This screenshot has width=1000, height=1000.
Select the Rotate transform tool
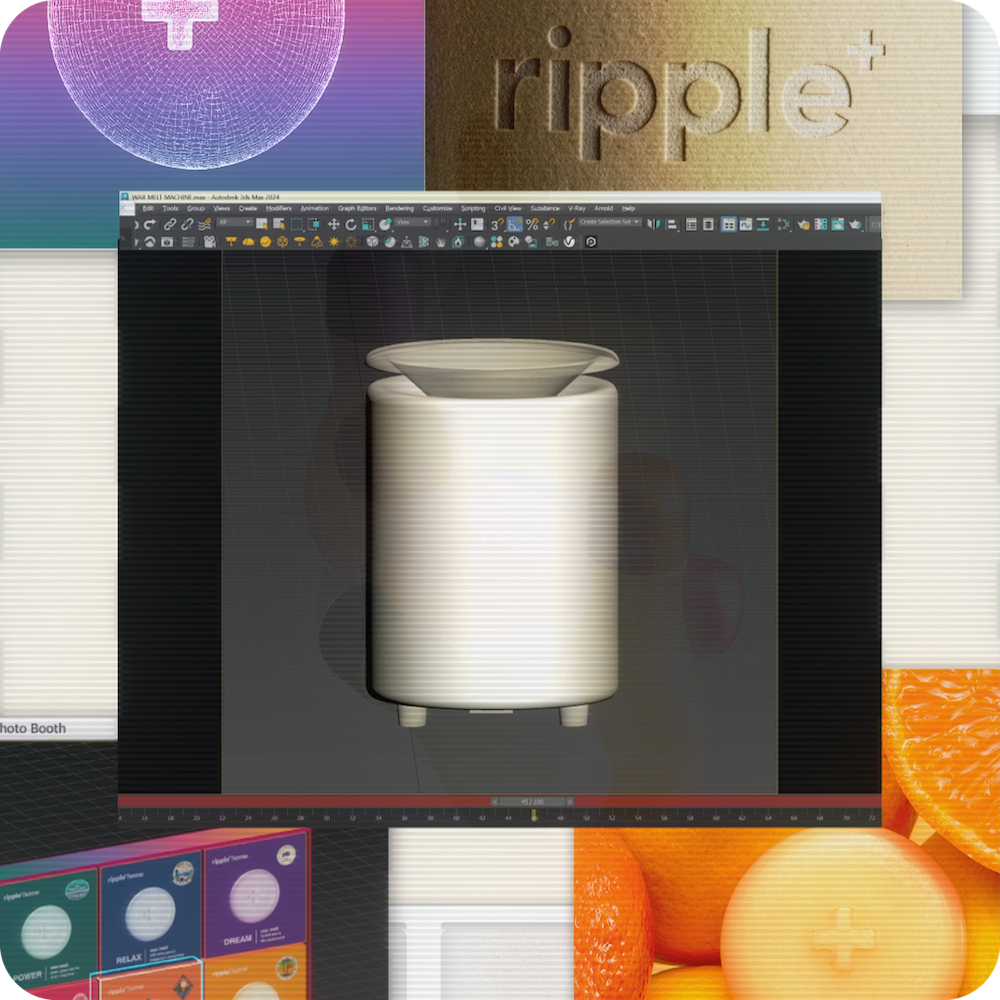coord(351,225)
